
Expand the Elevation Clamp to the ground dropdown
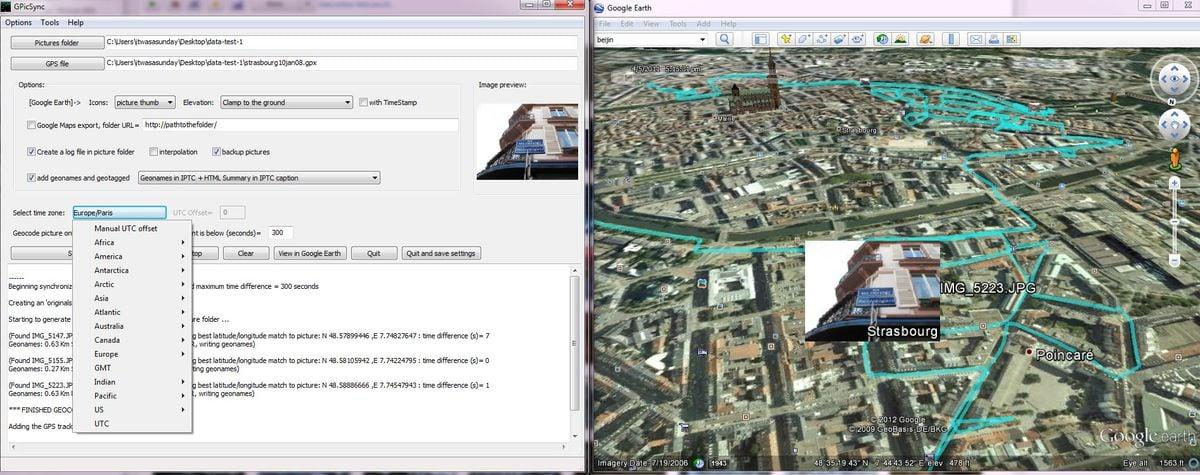(286, 102)
